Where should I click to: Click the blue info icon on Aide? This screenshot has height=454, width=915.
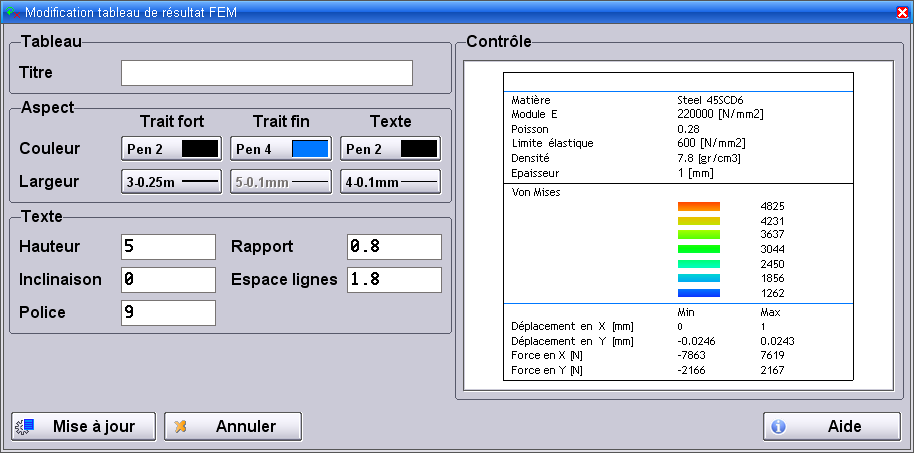tap(778, 426)
